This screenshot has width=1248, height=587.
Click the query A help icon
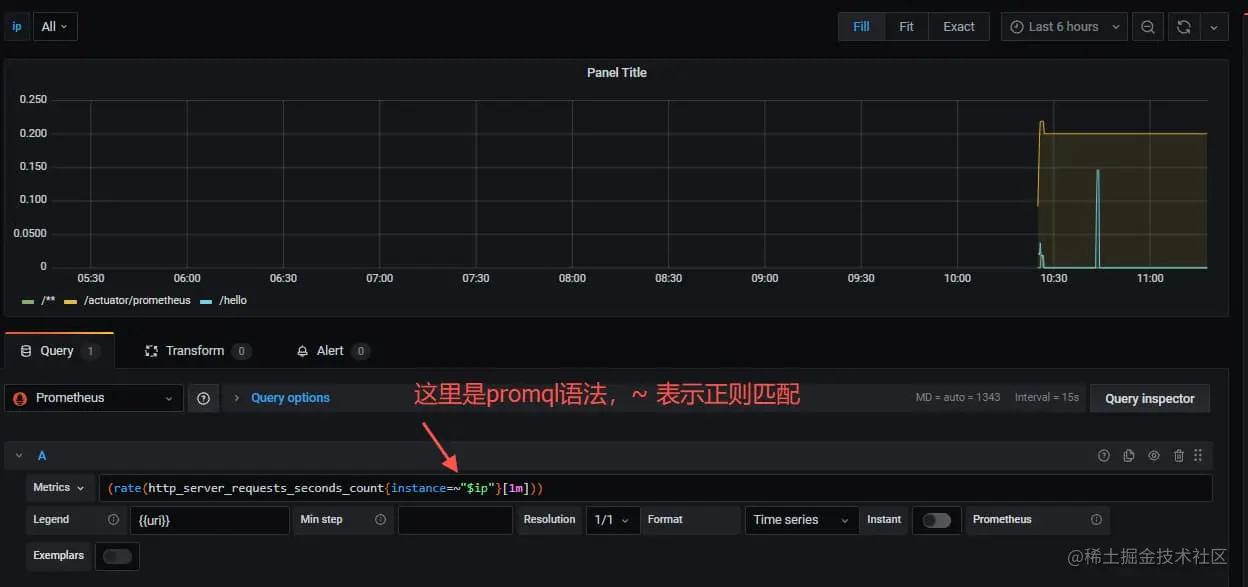click(1104, 456)
